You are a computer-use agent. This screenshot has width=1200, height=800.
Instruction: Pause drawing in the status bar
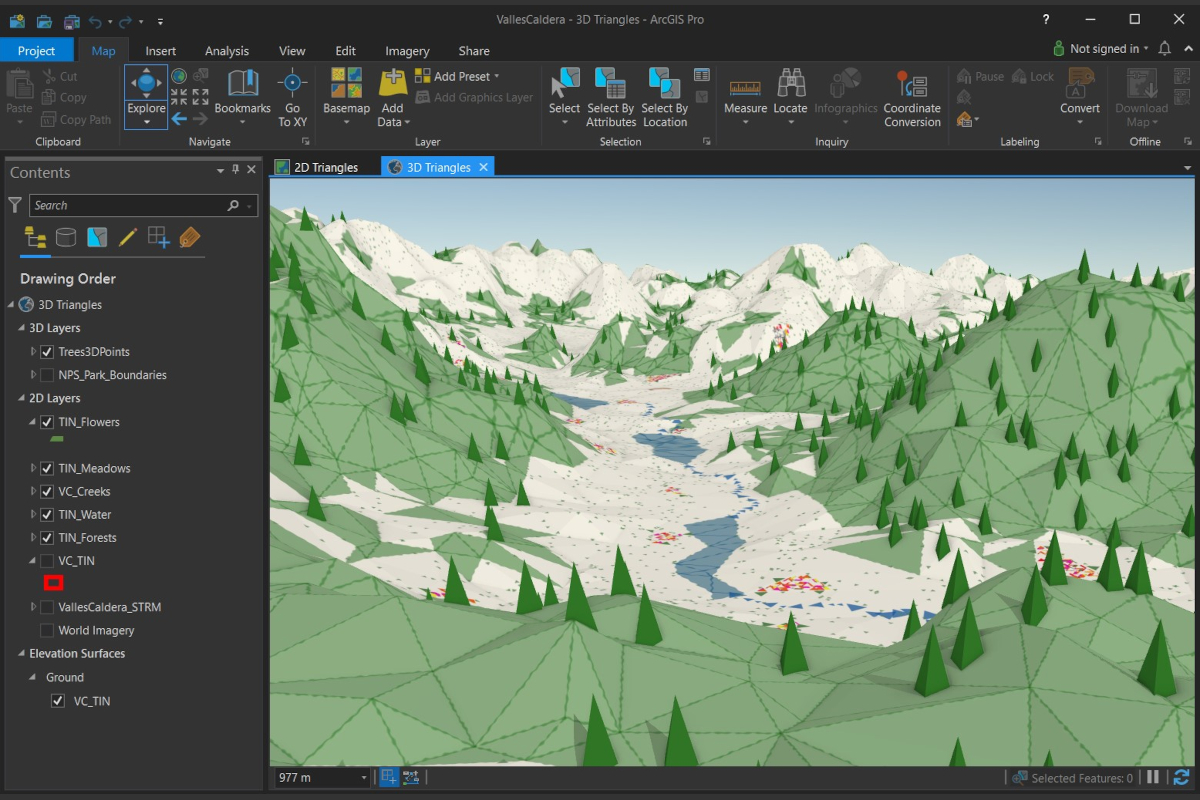click(1153, 777)
